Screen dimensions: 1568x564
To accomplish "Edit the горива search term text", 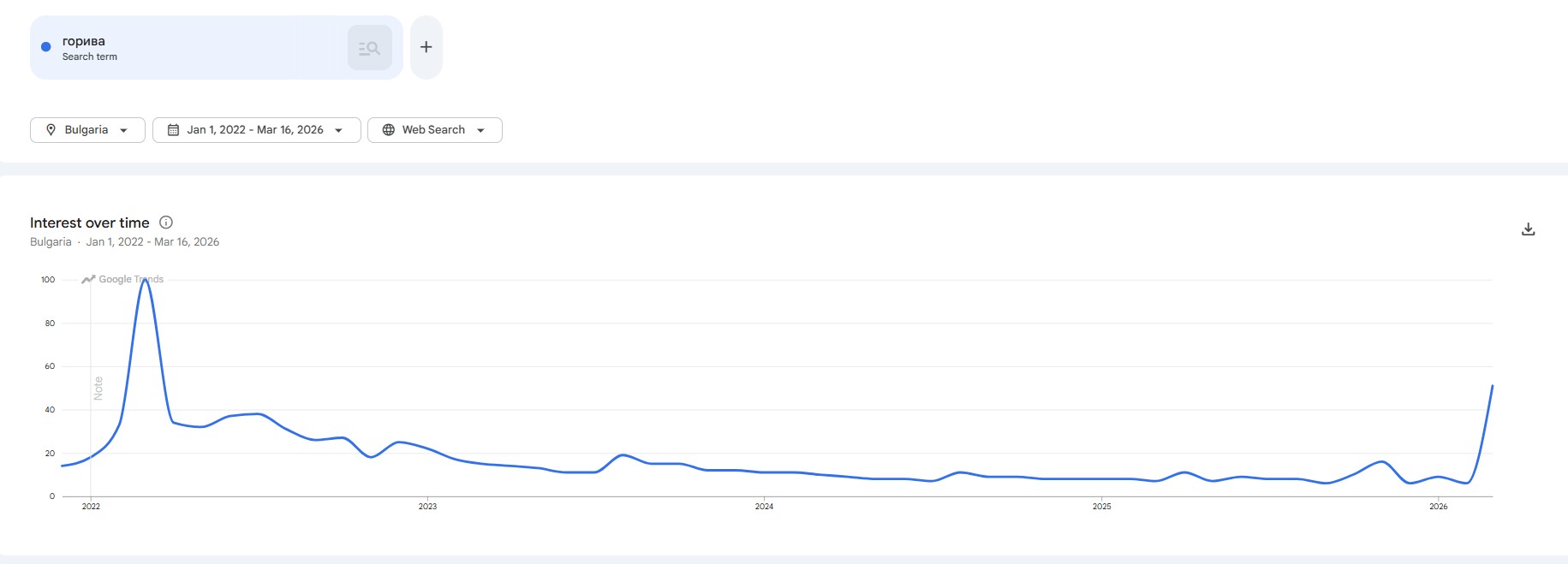I will click(84, 41).
